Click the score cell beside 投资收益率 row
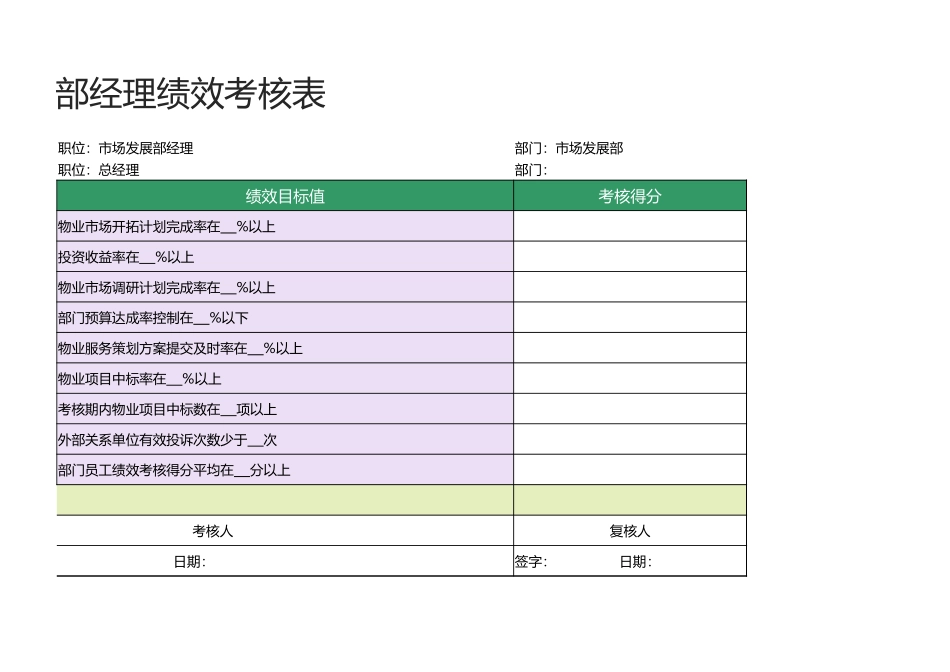 (x=629, y=256)
